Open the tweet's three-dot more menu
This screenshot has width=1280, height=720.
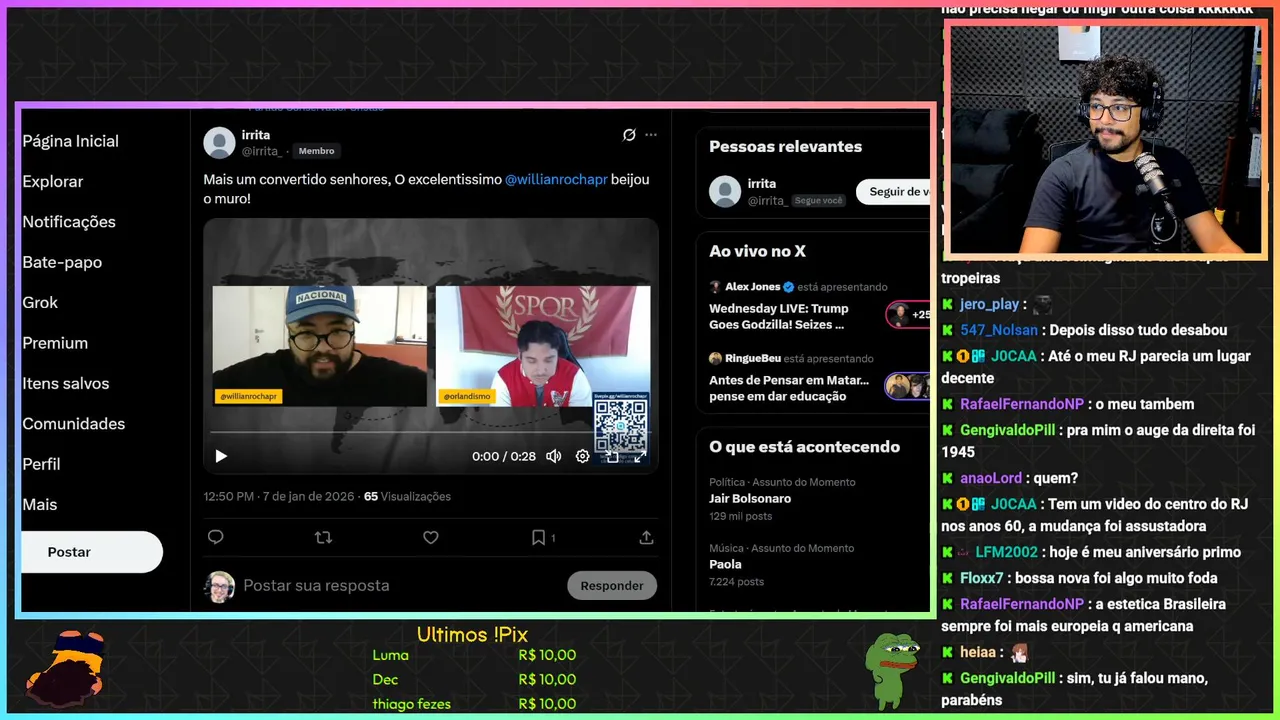coord(651,135)
